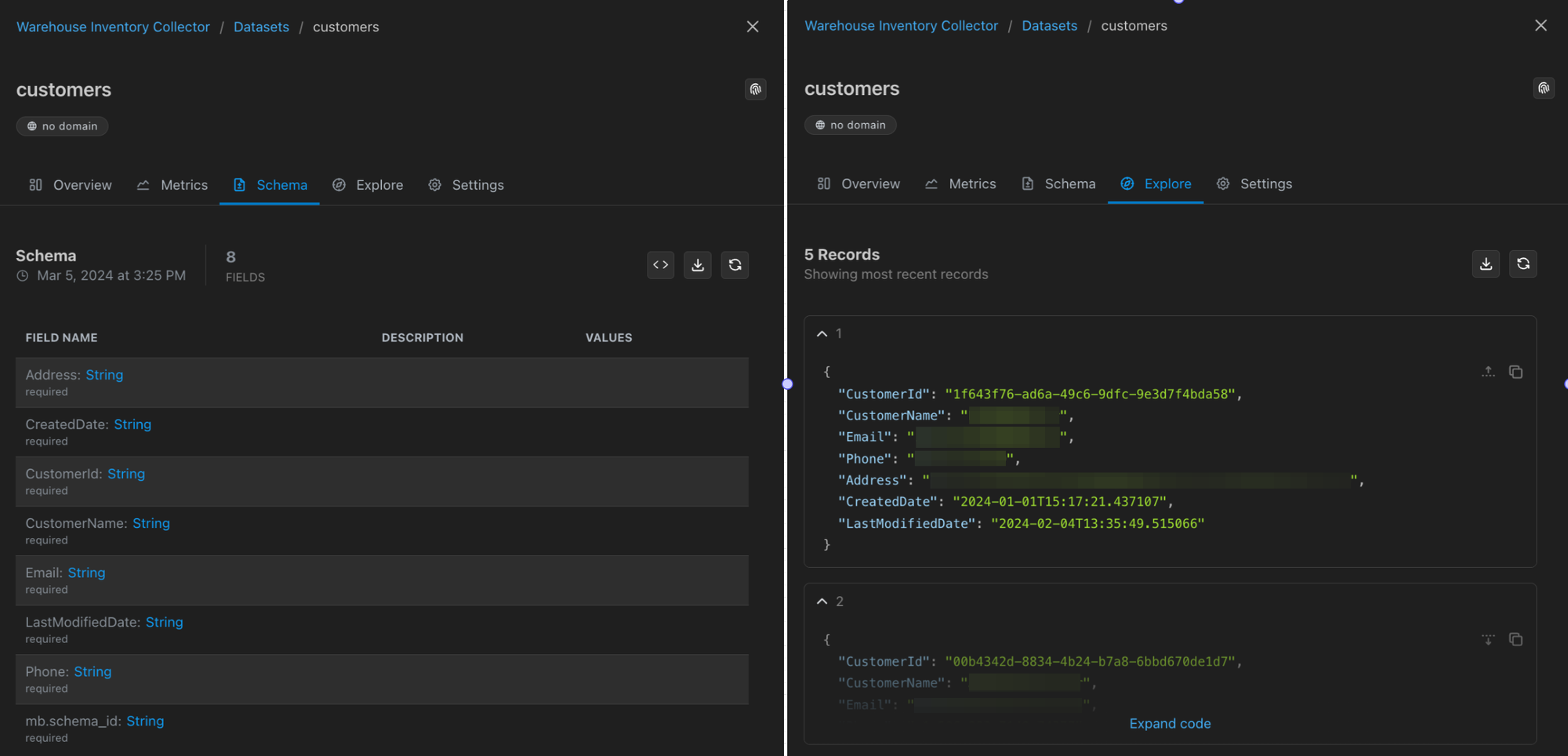
Task: Select the Phone field row in the schema
Action: click(382, 679)
